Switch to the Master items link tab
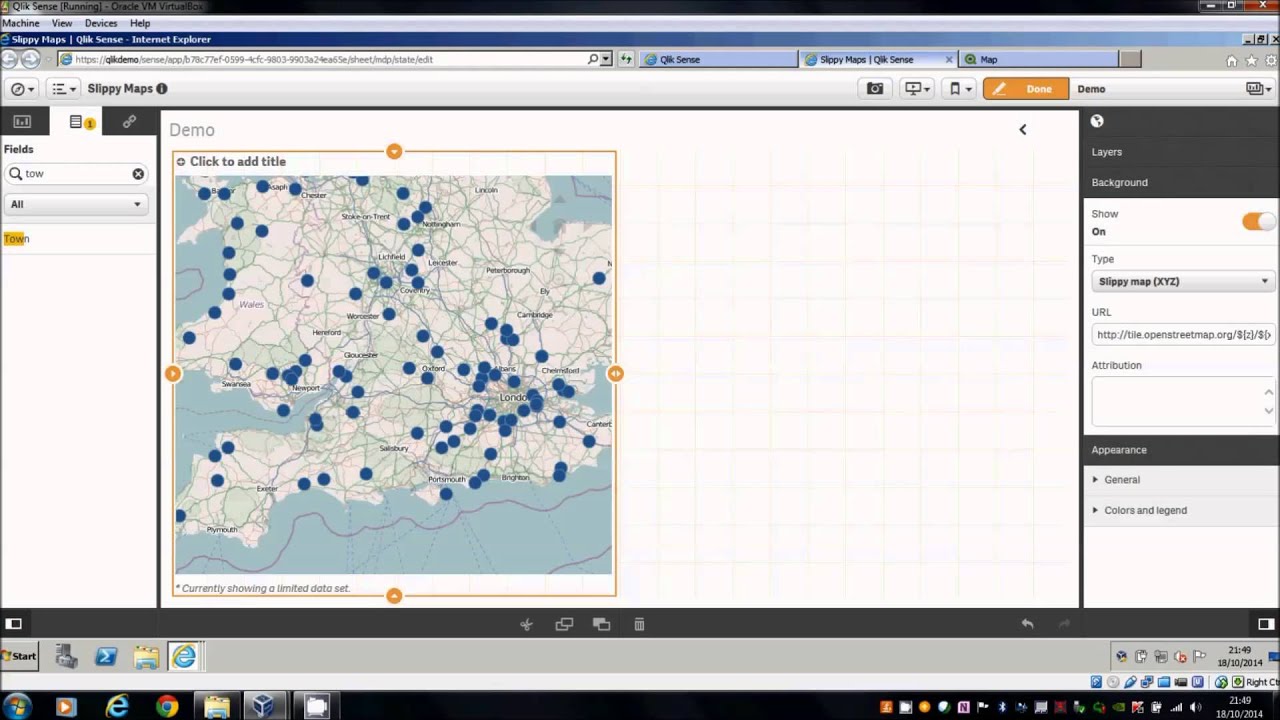Screen dimensions: 1280x720 coord(129,122)
